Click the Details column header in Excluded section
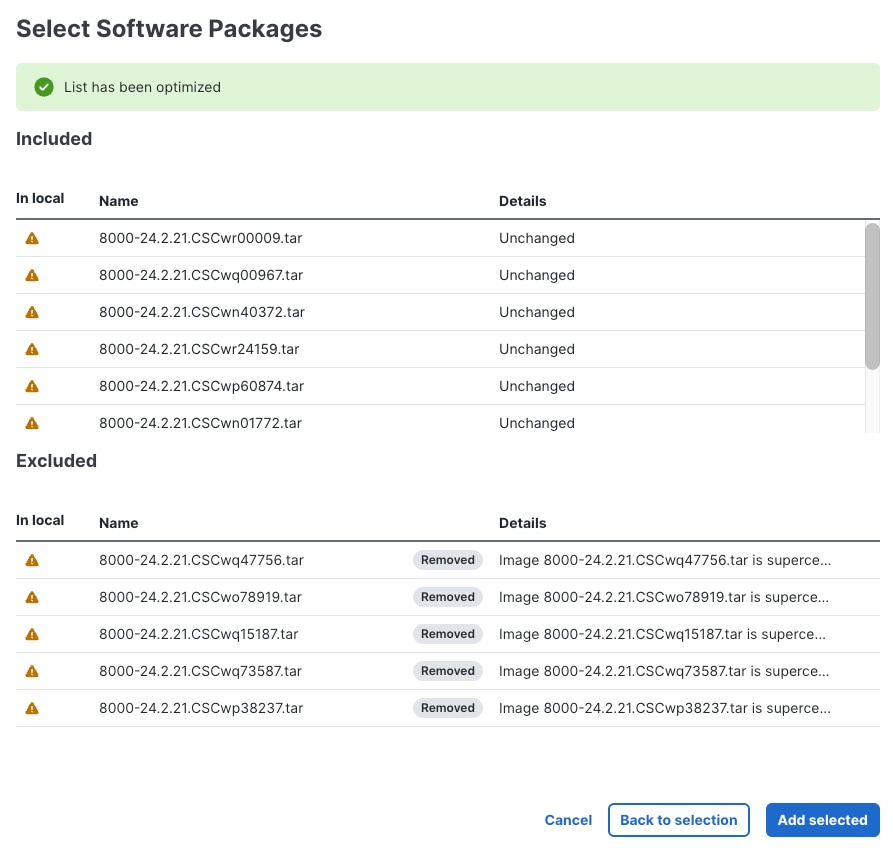Viewport: 893px width, 848px height. (x=522, y=523)
